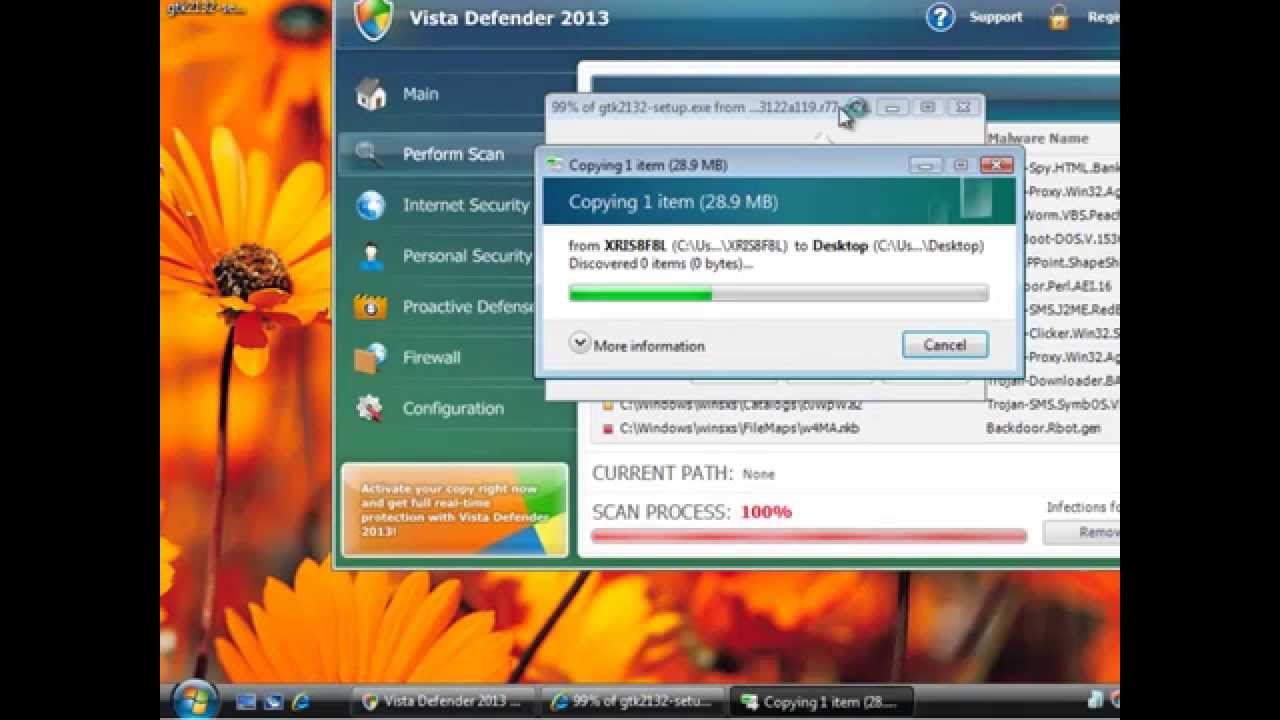Click the Desktop destination name in copy dialog
1280x720 pixels.
840,245
